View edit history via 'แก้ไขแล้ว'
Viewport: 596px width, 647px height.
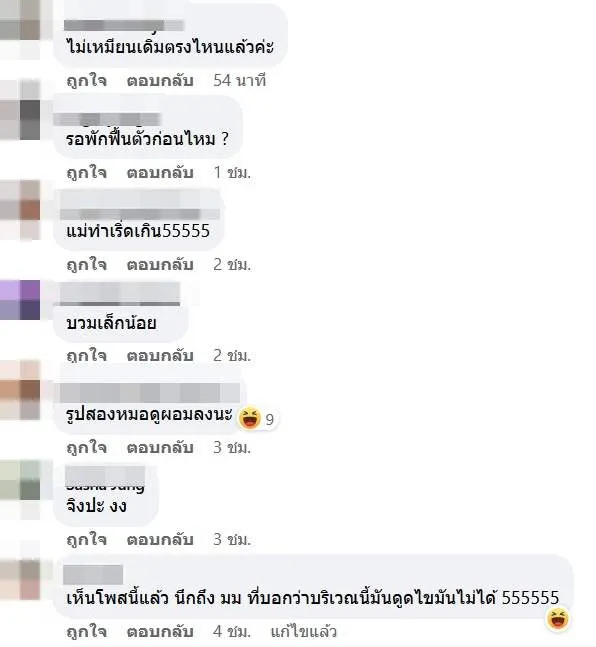(304, 631)
